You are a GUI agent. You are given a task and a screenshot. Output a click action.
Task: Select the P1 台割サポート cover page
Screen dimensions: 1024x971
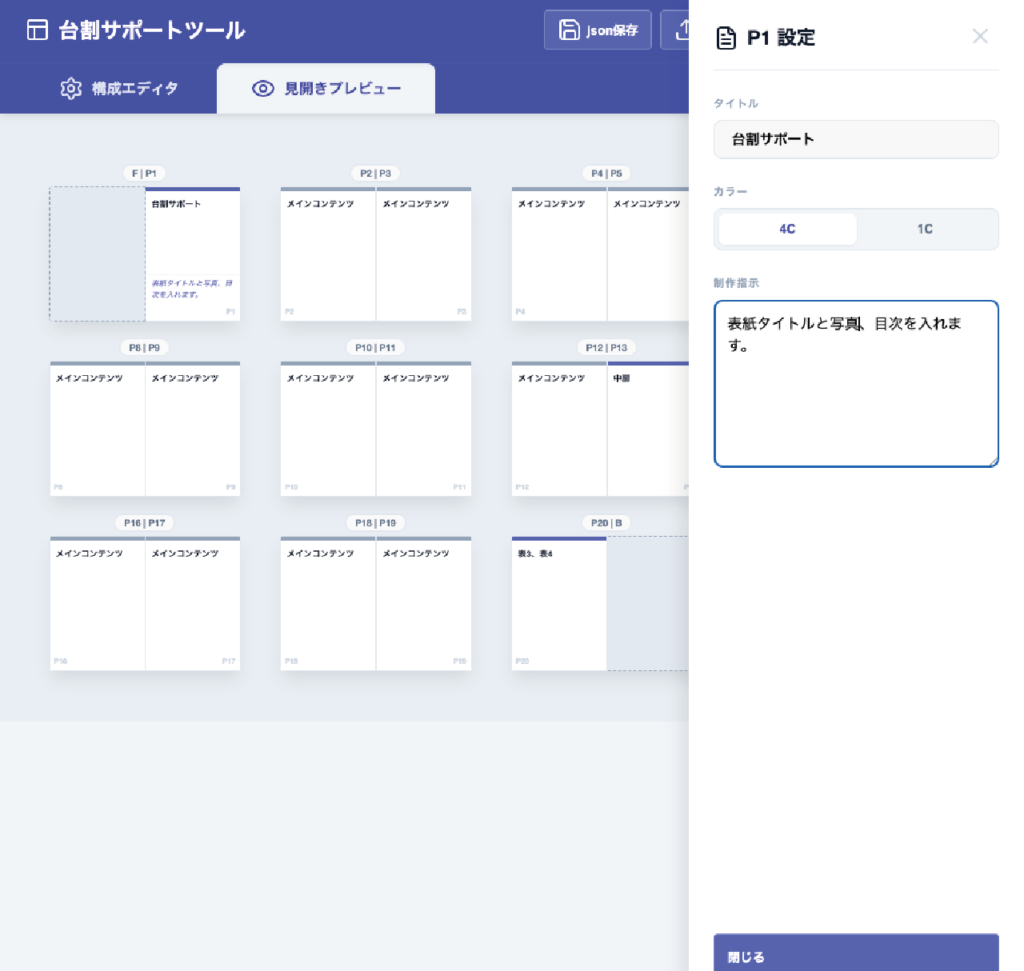pyautogui.click(x=193, y=255)
